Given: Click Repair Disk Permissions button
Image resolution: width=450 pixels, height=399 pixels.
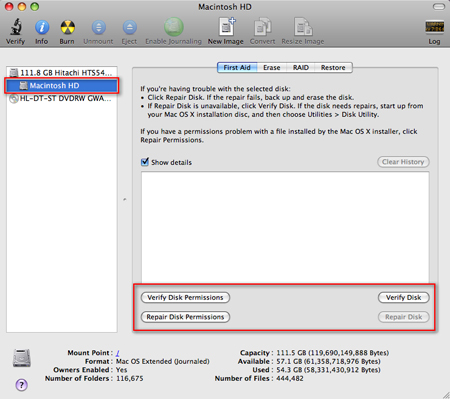Looking at the screenshot, I should point(185,317).
